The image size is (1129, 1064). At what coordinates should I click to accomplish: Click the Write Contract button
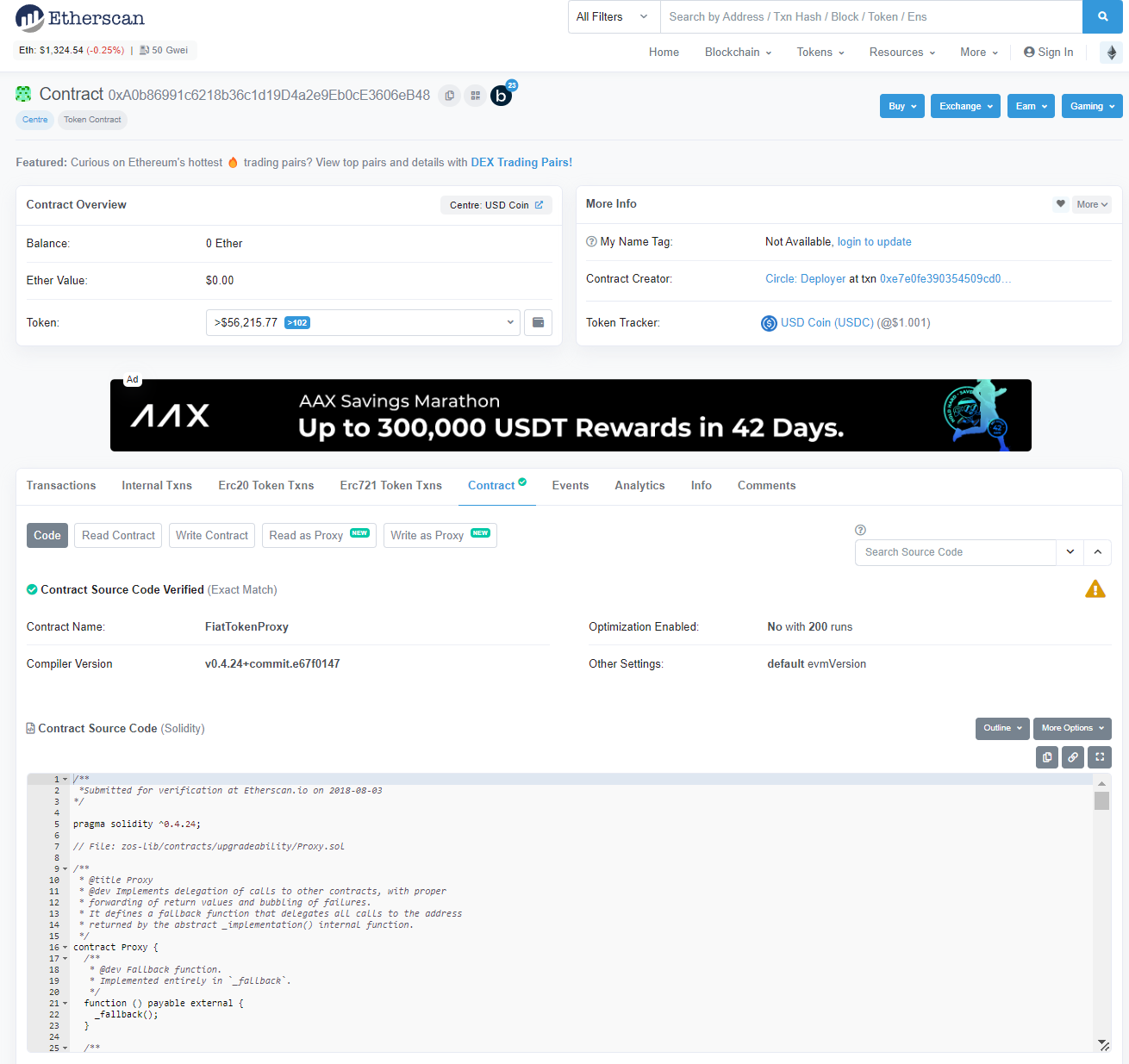212,536
